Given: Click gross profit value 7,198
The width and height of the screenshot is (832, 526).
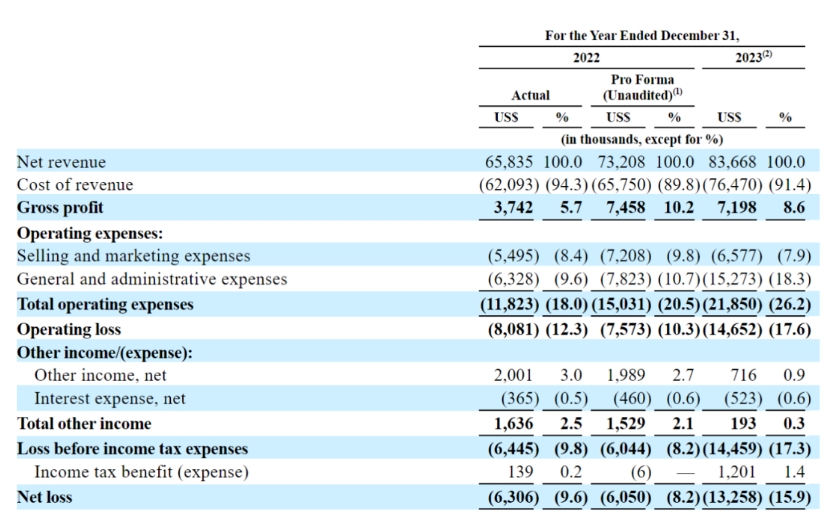Looking at the screenshot, I should pyautogui.click(x=737, y=208).
